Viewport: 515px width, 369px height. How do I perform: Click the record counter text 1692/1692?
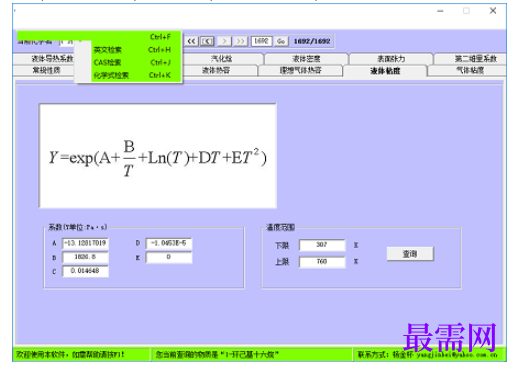pyautogui.click(x=312, y=41)
